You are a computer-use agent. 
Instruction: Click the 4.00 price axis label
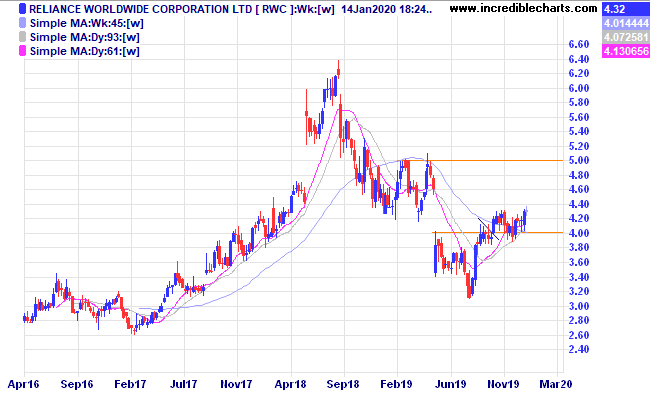click(x=578, y=233)
